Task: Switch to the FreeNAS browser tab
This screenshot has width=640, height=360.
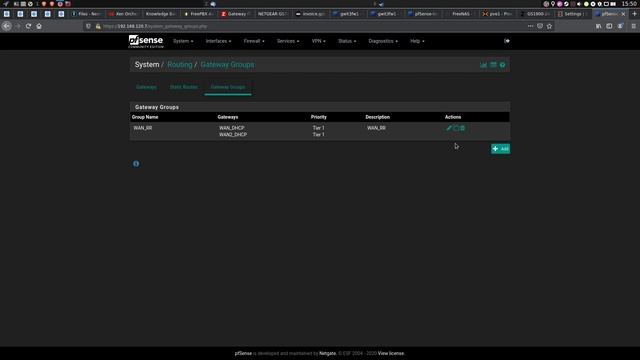Action: (x=460, y=14)
